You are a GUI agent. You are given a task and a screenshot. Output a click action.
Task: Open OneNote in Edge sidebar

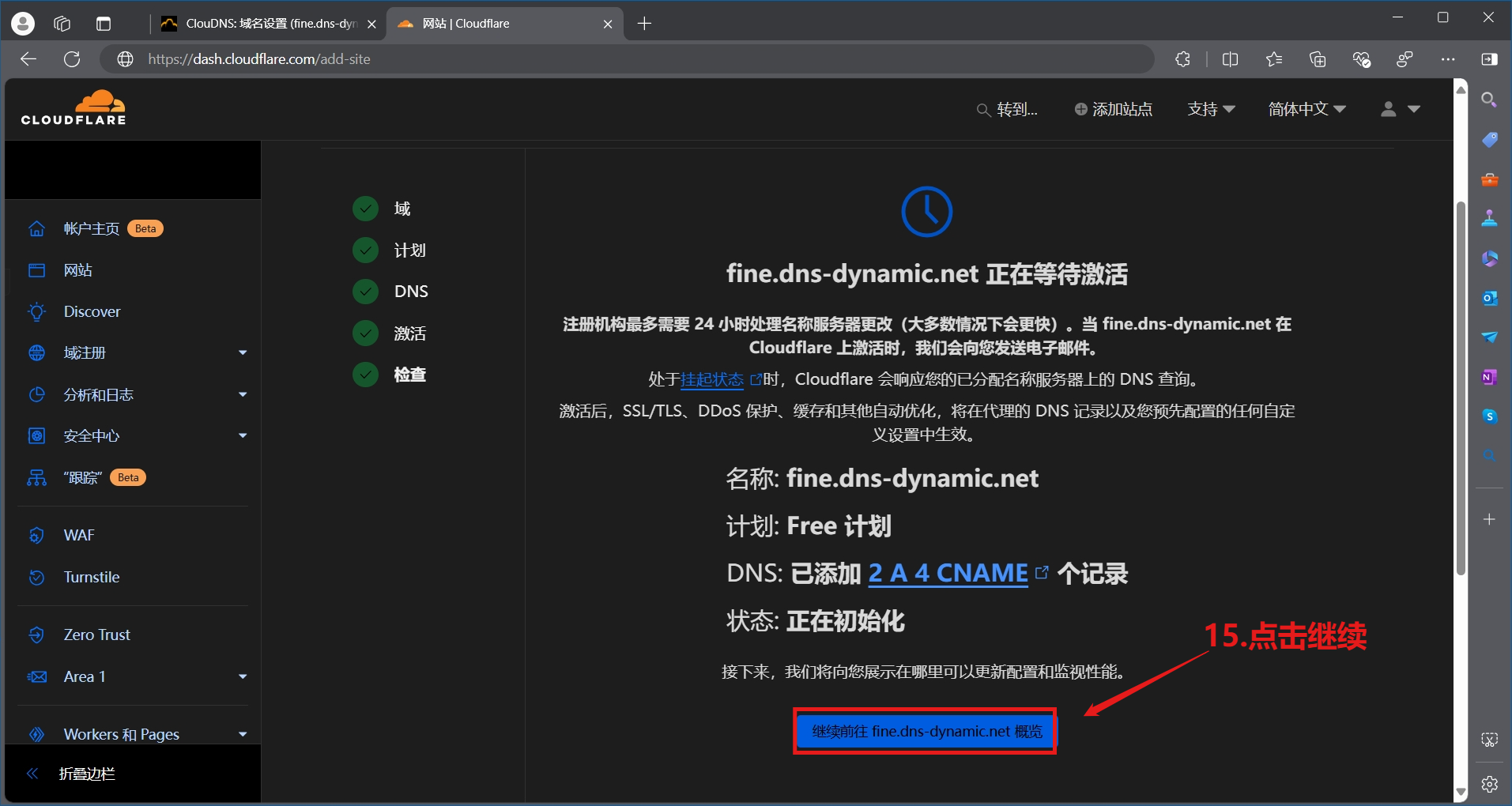pyautogui.click(x=1489, y=377)
